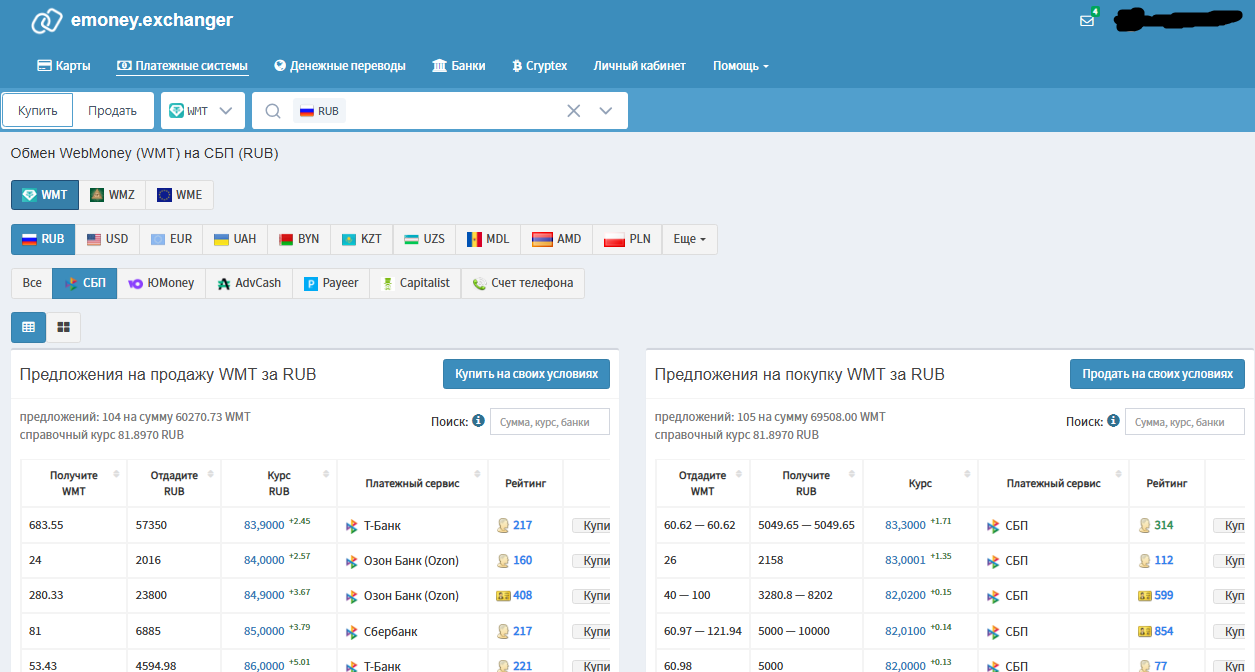Open the Cryptex menu item
The height and width of the screenshot is (672, 1255).
(539, 66)
